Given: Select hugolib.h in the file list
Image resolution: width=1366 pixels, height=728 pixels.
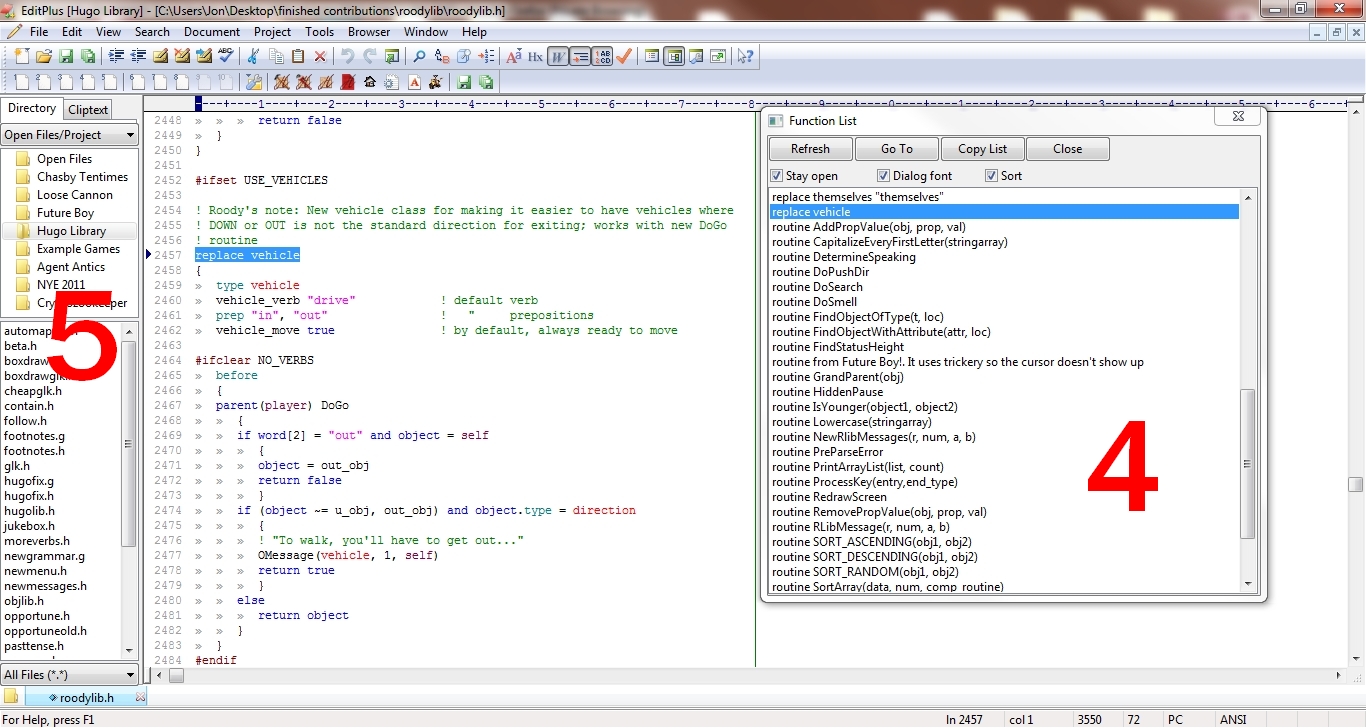Looking at the screenshot, I should (29, 511).
